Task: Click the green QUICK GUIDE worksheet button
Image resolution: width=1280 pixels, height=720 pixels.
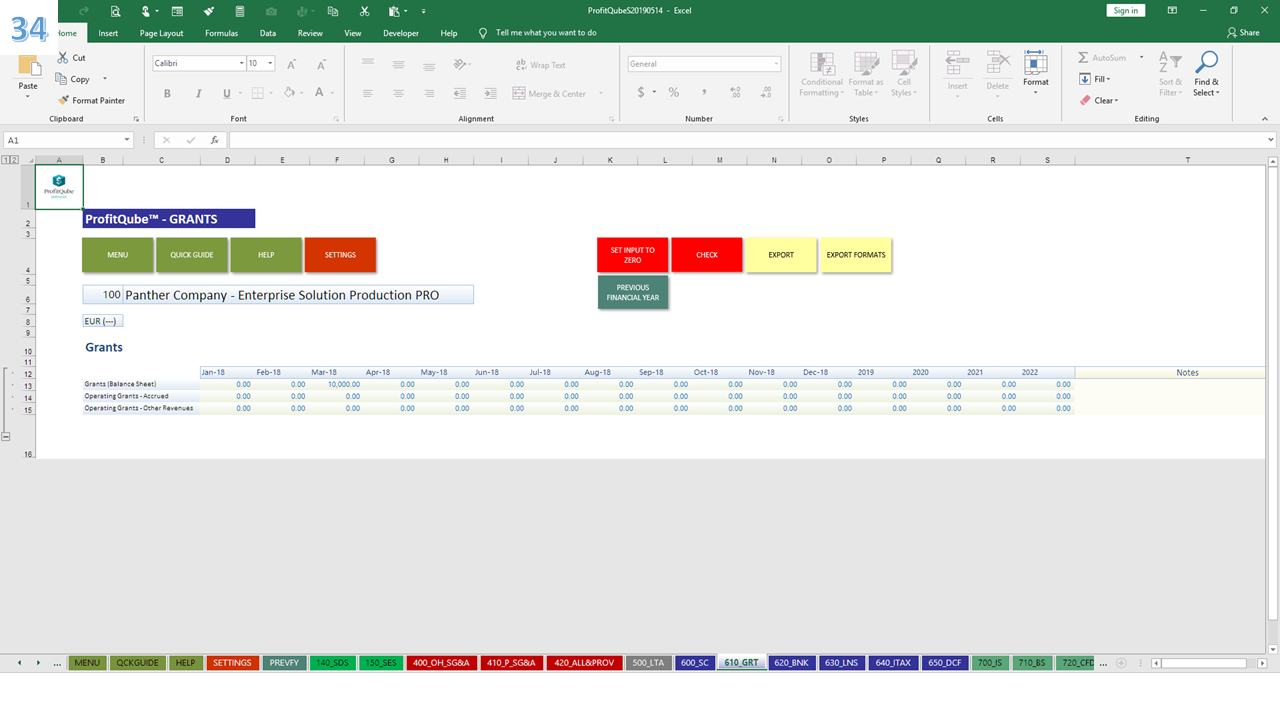Action: coord(192,254)
